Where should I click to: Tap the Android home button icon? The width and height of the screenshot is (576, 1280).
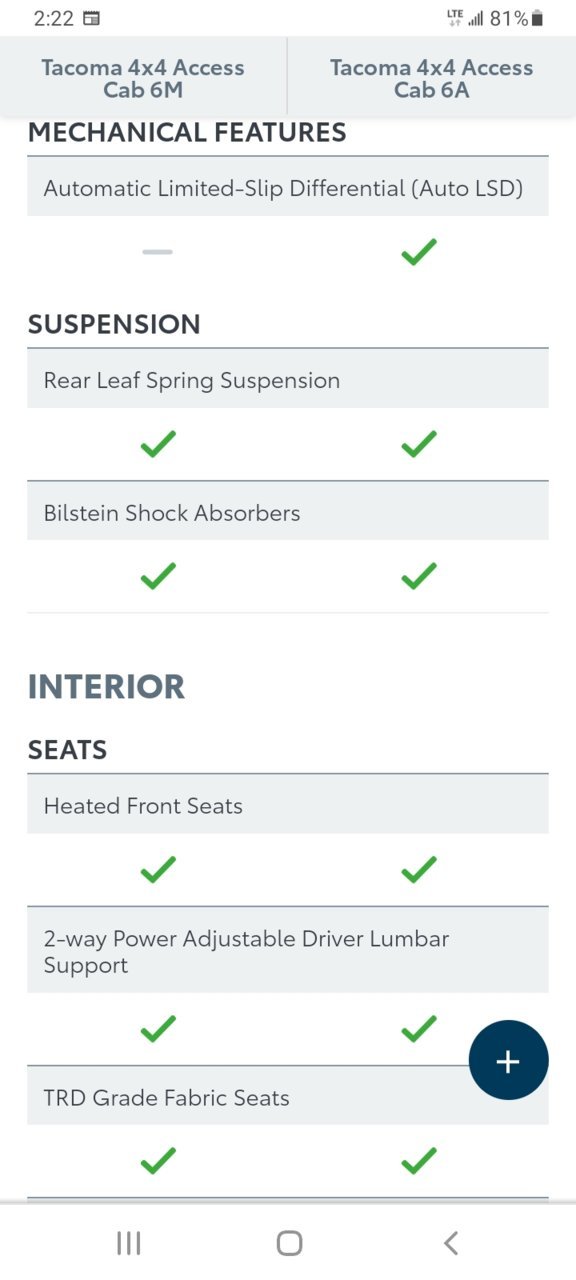pos(289,1243)
